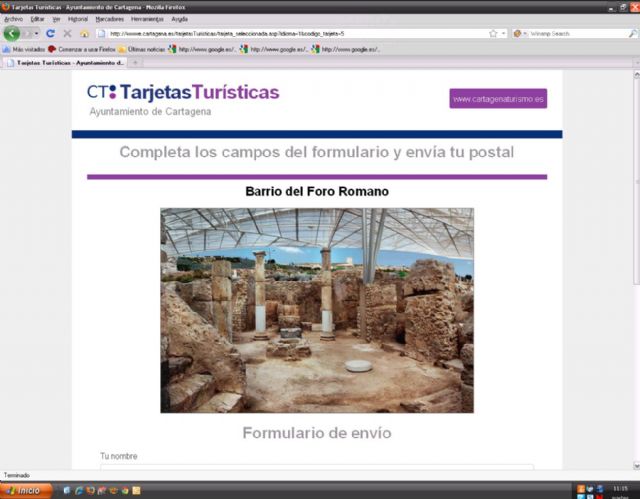640x499 pixels.
Task: Click the browser Back arrow button
Action: click(x=12, y=33)
